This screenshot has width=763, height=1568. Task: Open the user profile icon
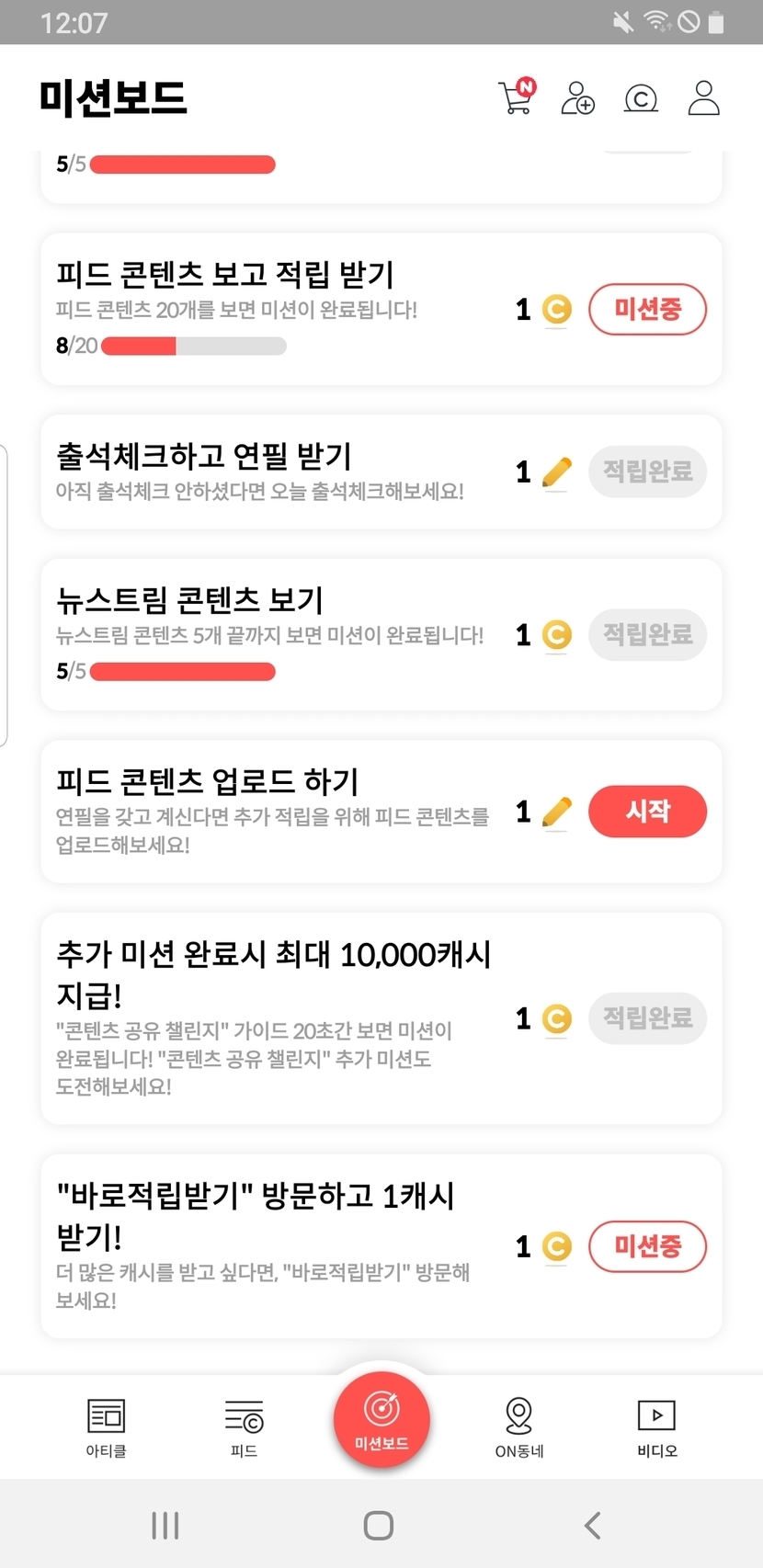point(703,97)
